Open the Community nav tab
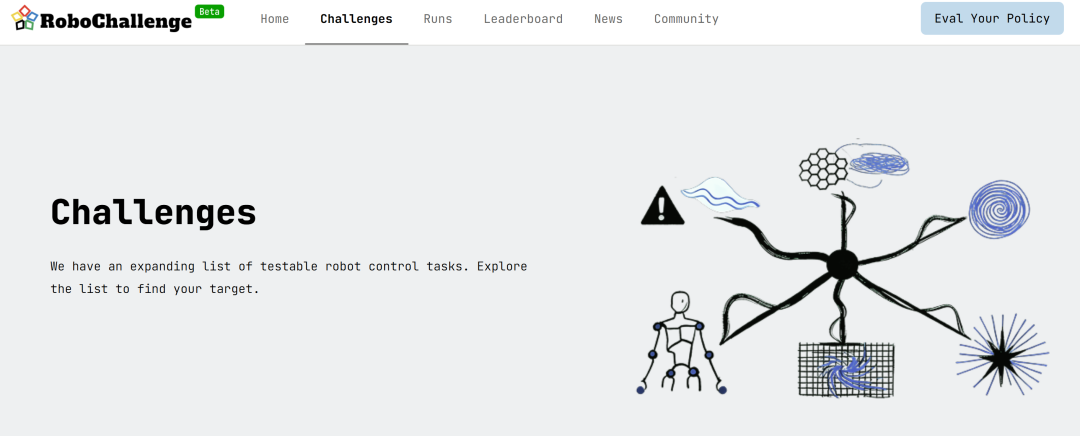The height and width of the screenshot is (436, 1080). pyautogui.click(x=686, y=19)
